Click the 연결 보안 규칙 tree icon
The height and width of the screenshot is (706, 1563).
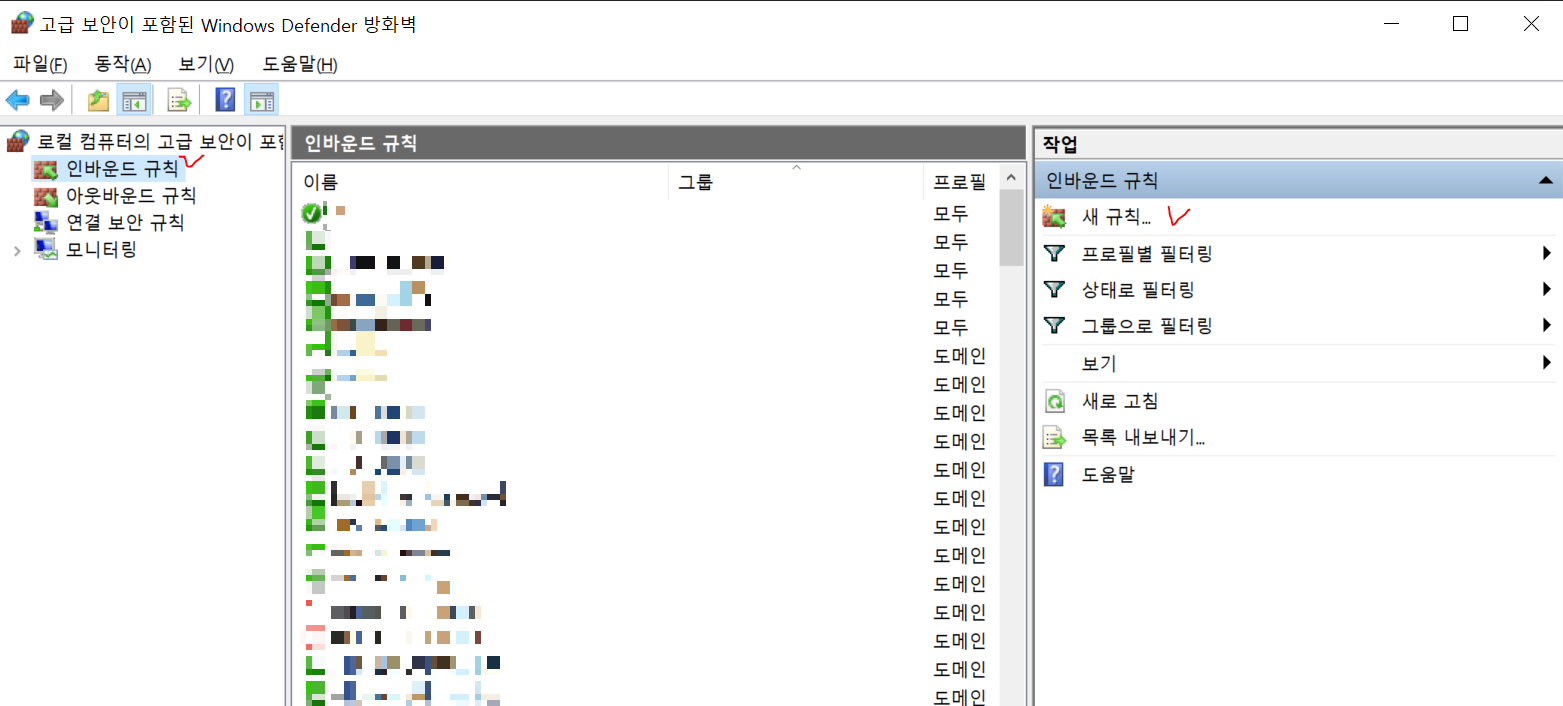point(46,222)
